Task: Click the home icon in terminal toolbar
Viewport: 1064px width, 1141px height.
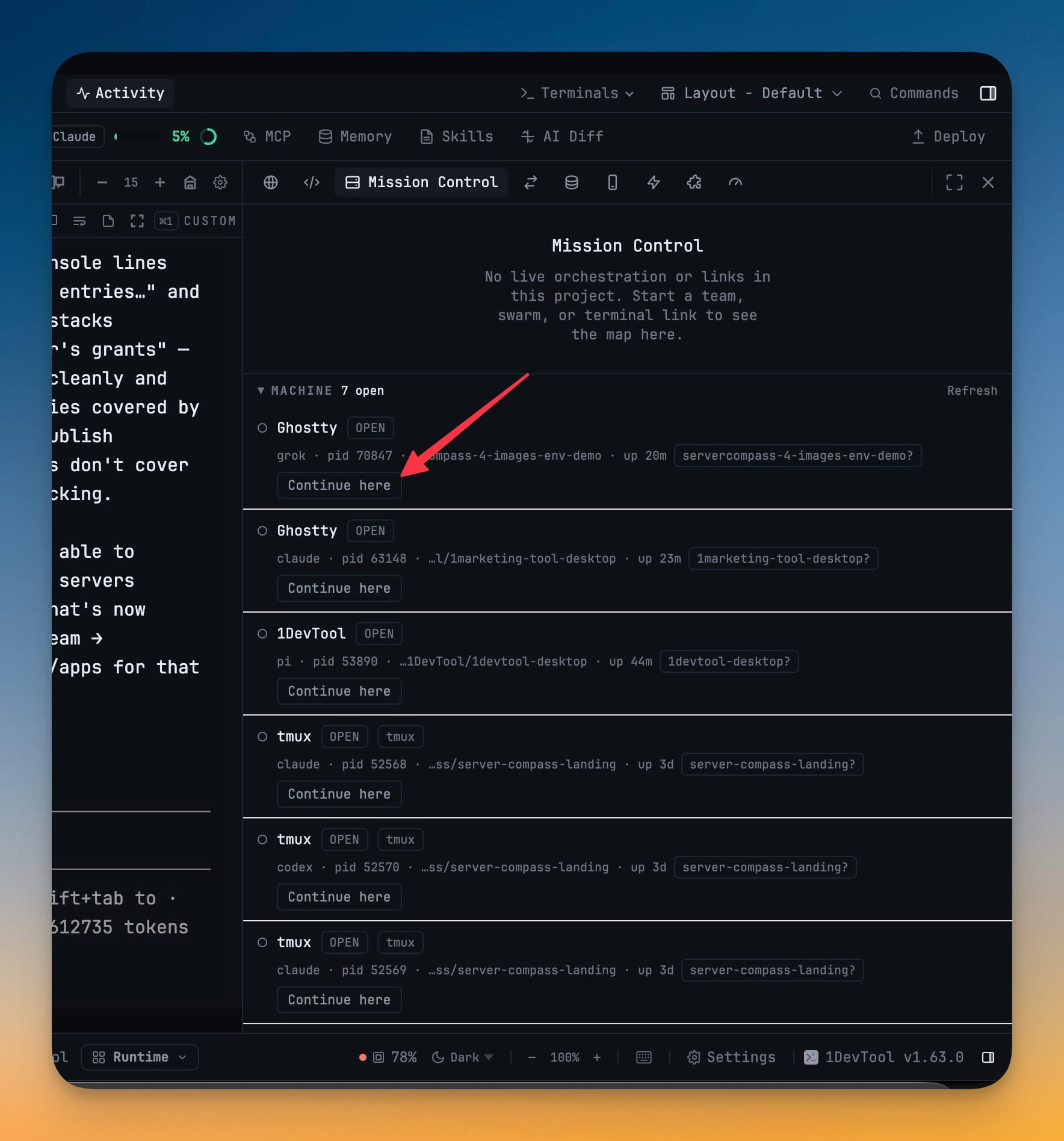Action: pyautogui.click(x=190, y=182)
